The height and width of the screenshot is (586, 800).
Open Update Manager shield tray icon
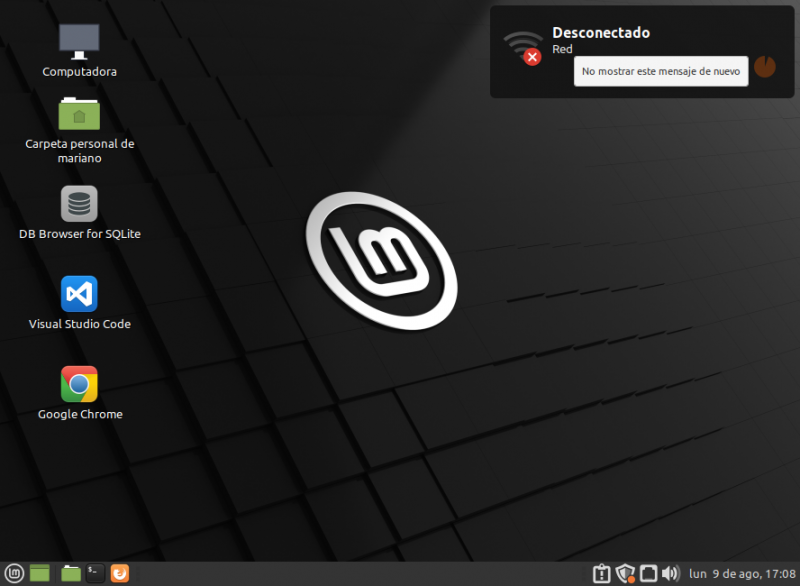click(x=625, y=574)
